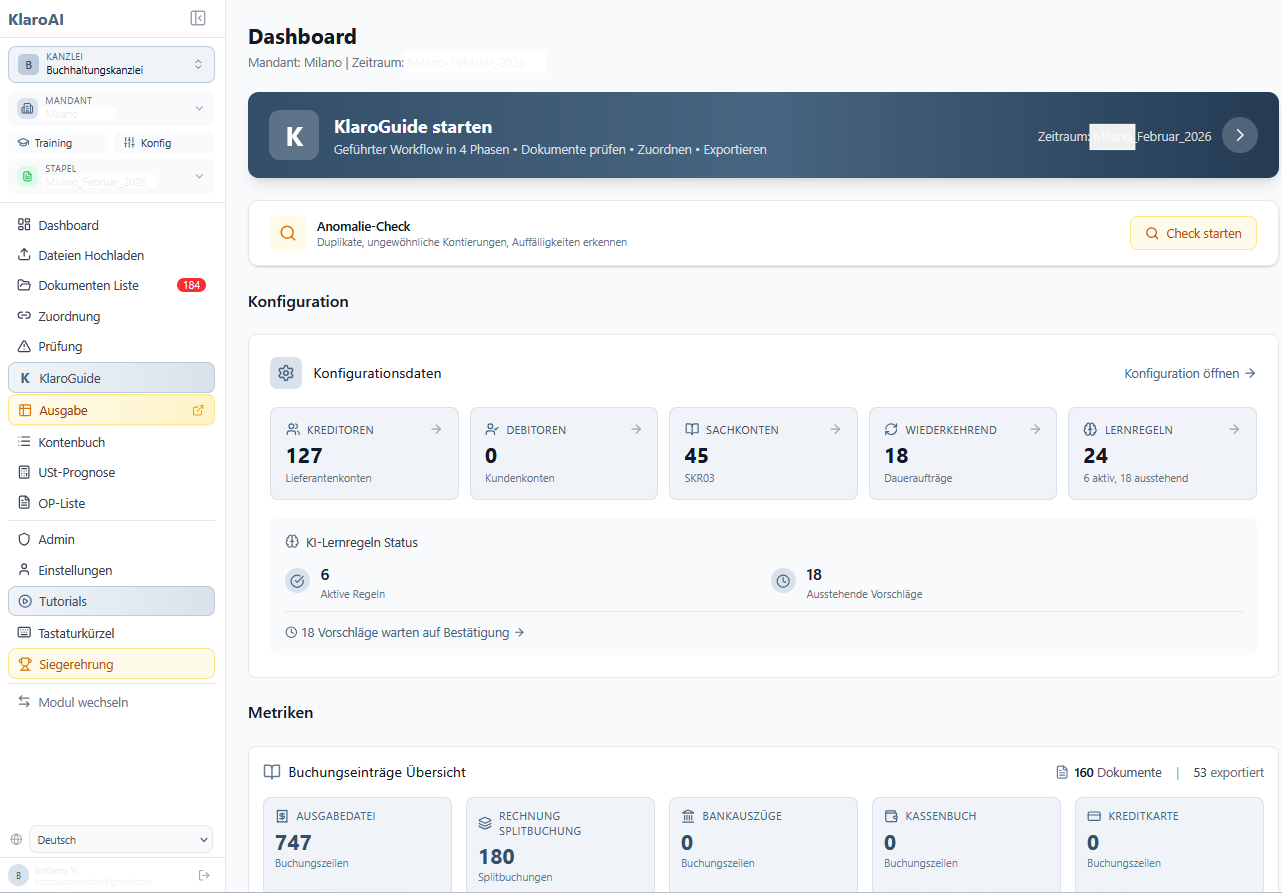The width and height of the screenshot is (1282, 893).
Task: Open Siegerehrung in the sidebar
Action: coord(111,664)
